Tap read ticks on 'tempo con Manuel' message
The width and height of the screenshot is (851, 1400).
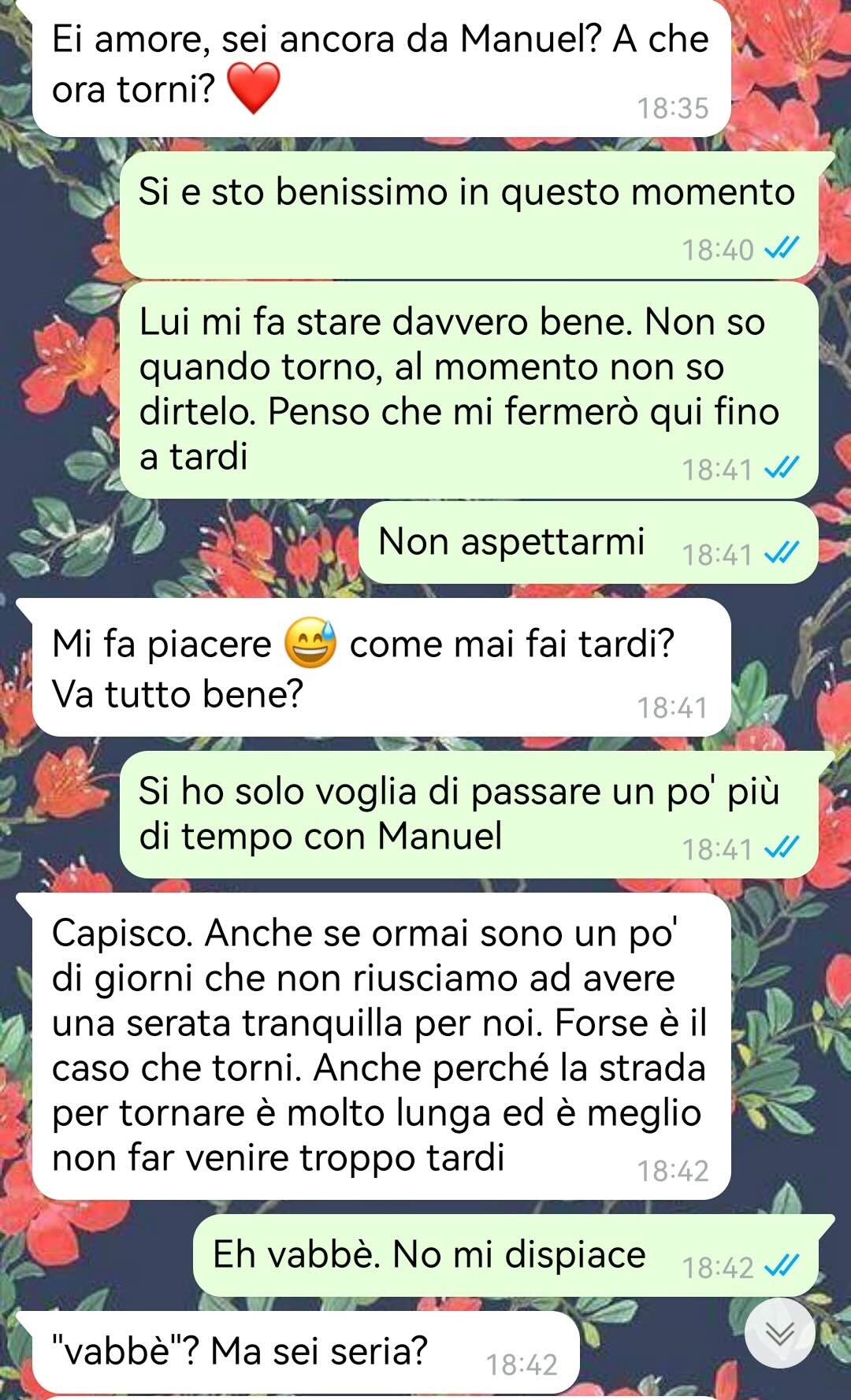coord(782,849)
